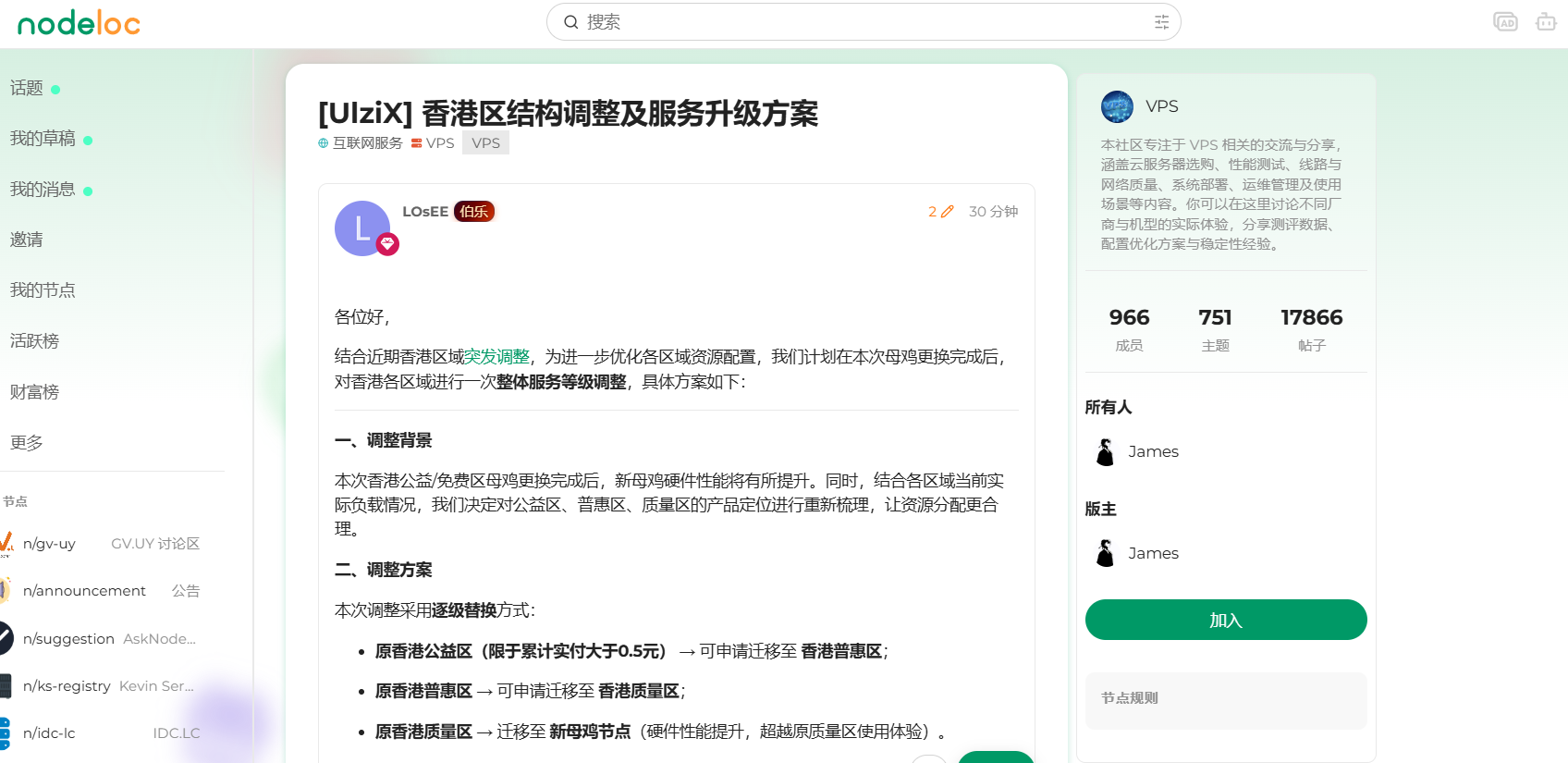
Task: Click the edit history pencil icon
Action: coord(947,212)
